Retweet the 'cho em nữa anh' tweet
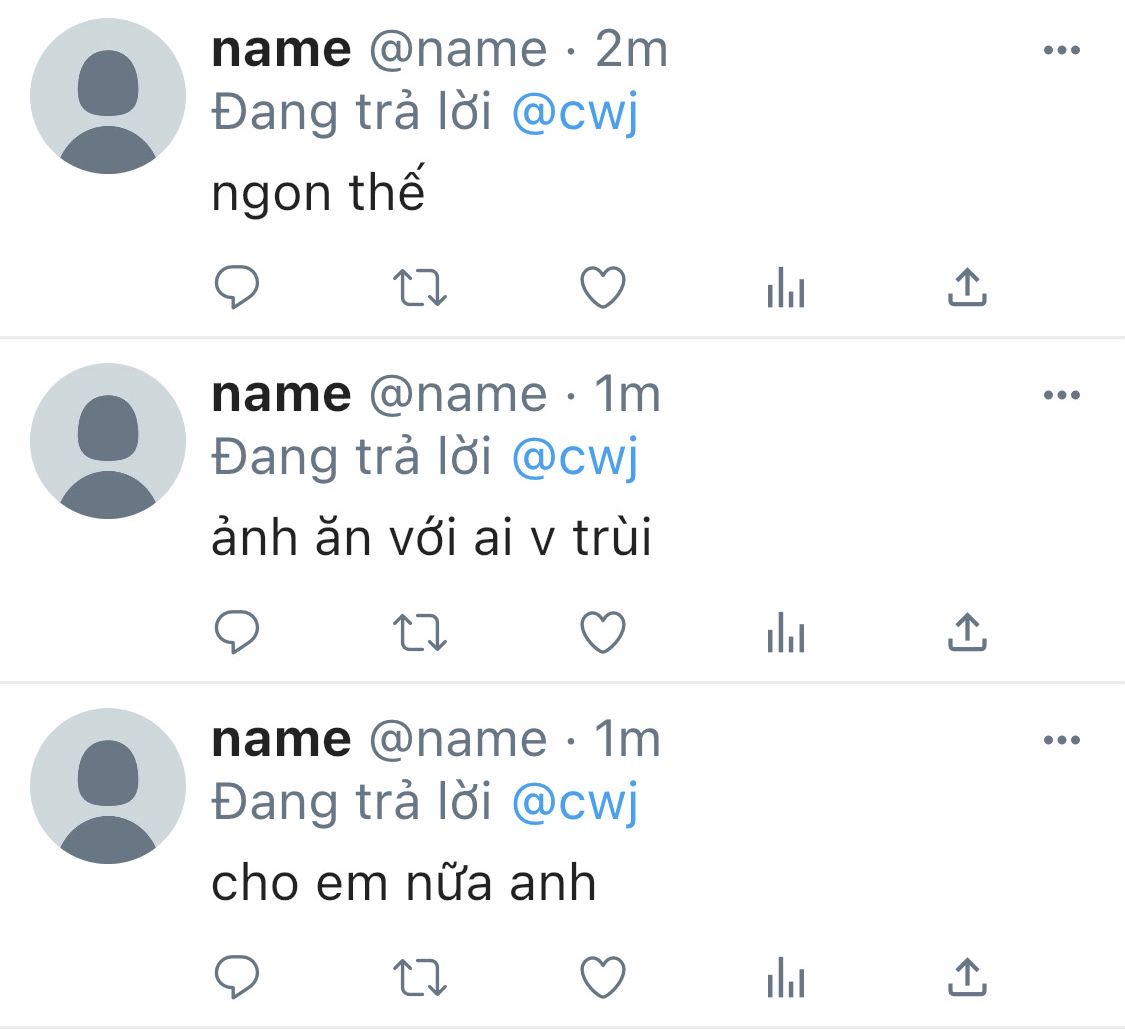Viewport: 1125px width, 1030px height. click(420, 977)
